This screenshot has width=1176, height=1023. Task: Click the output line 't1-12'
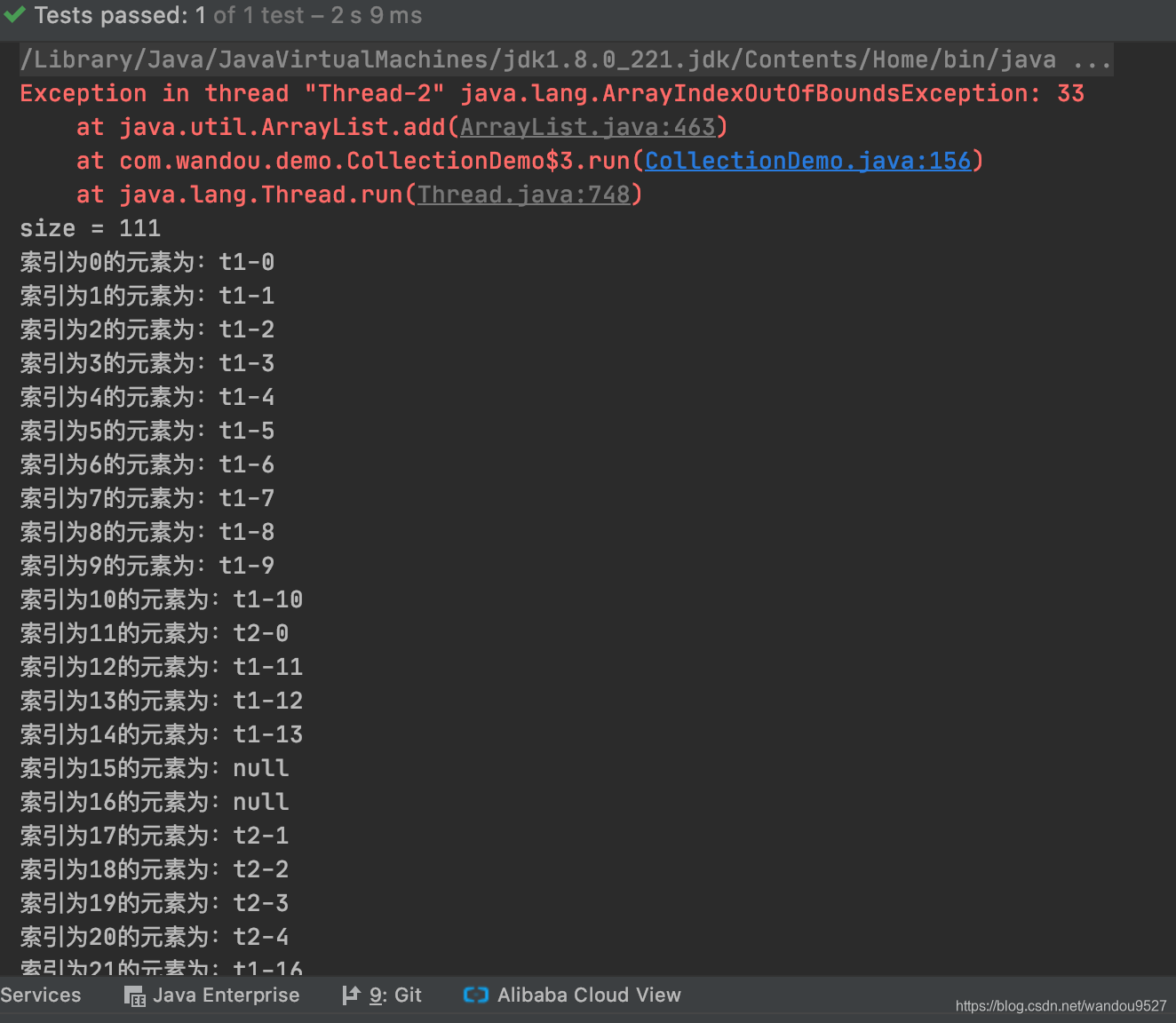(x=162, y=701)
